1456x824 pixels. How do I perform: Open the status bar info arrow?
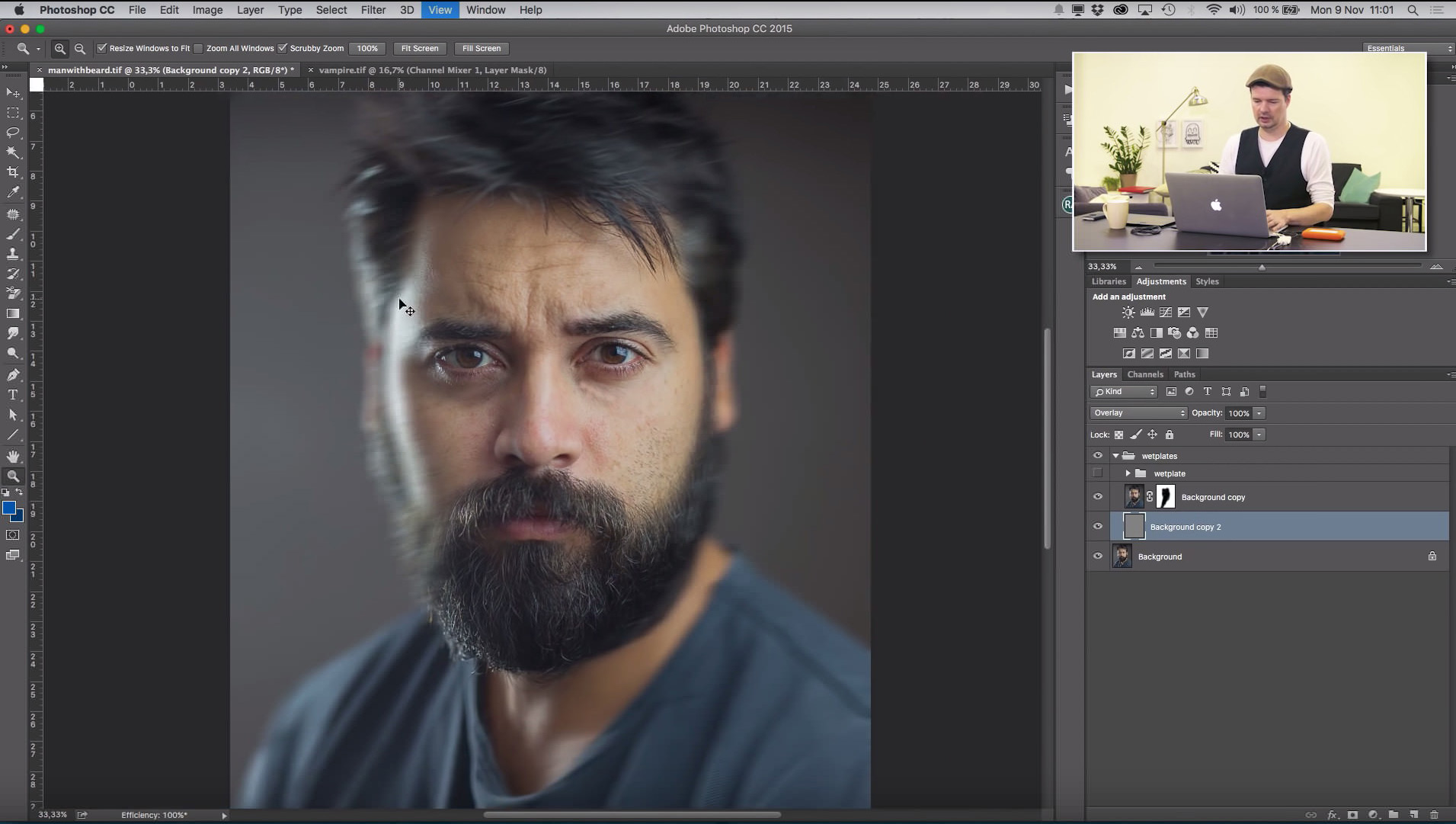[224, 816]
